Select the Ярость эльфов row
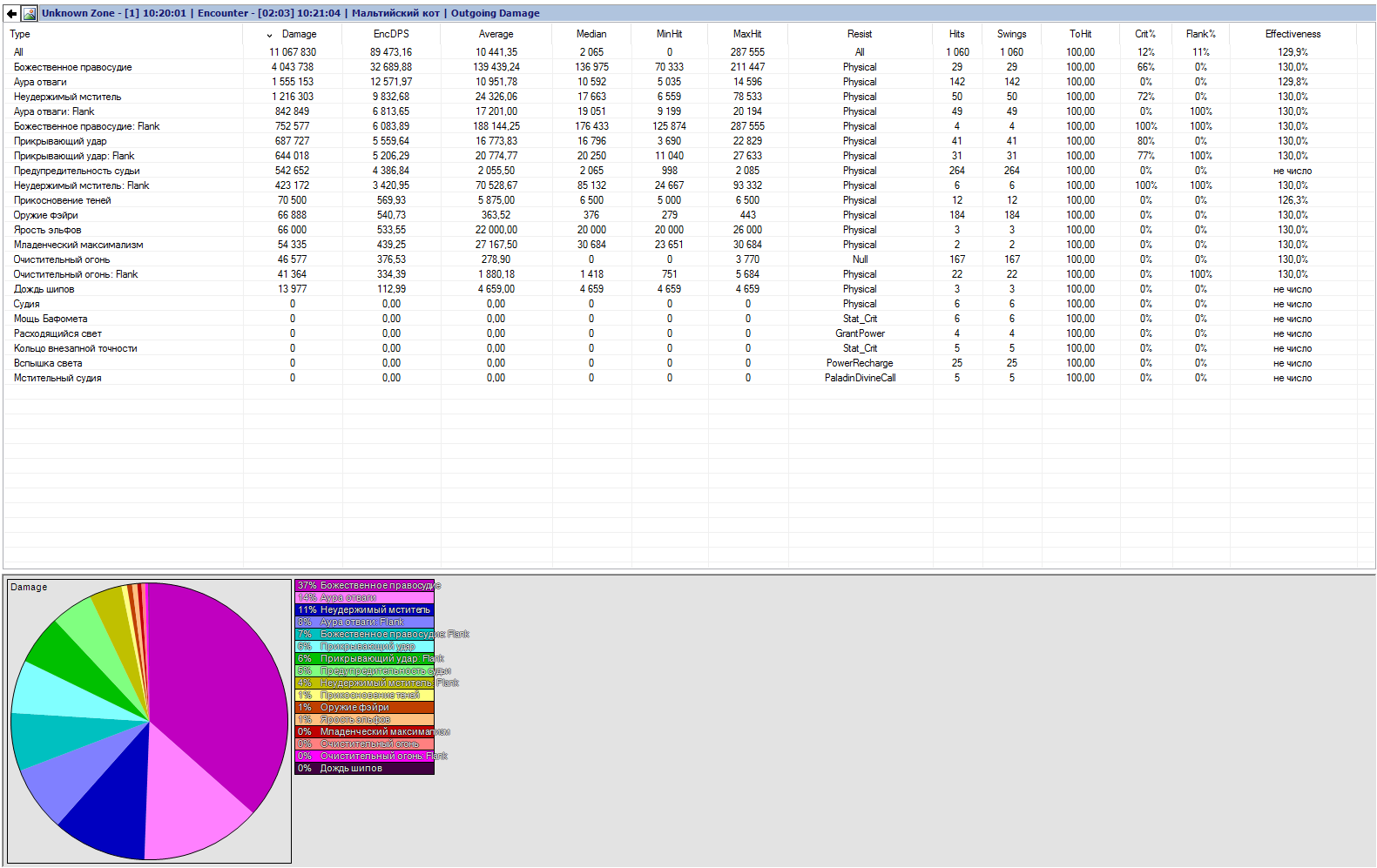1377x868 pixels. point(688,230)
